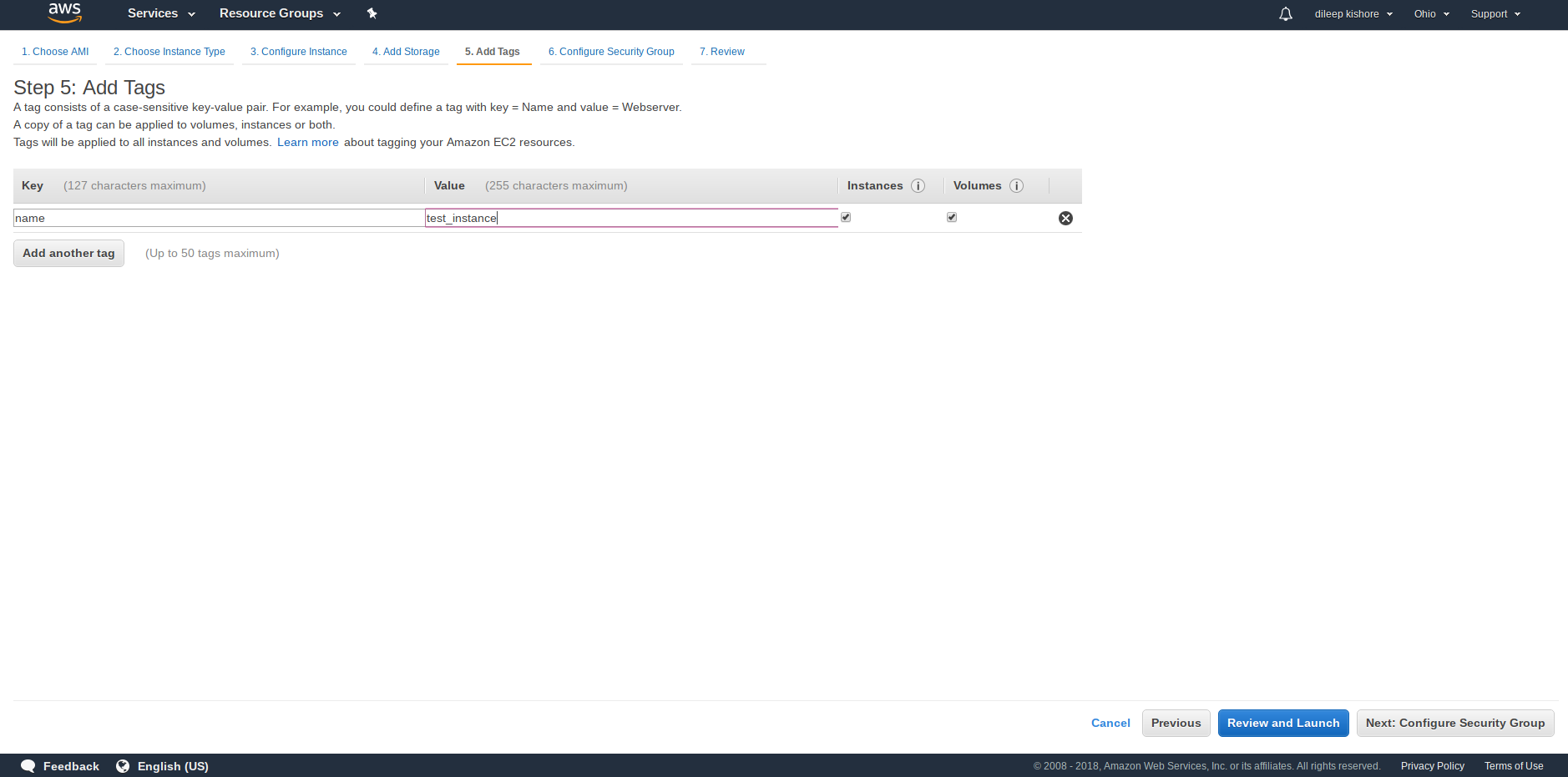Go to step 6 Configure Security Group
Viewport: 1568px width, 777px height.
[611, 52]
